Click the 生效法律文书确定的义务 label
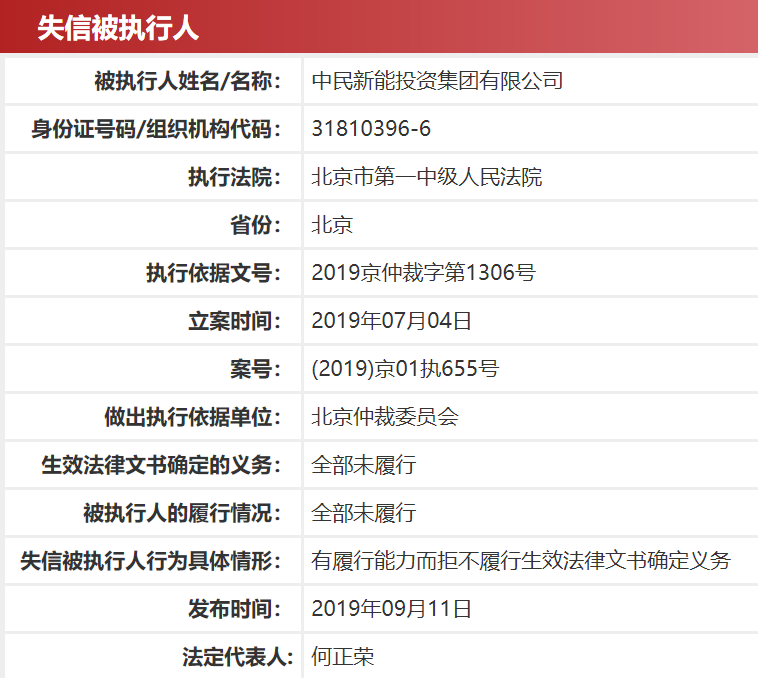758x678 pixels. 161,465
